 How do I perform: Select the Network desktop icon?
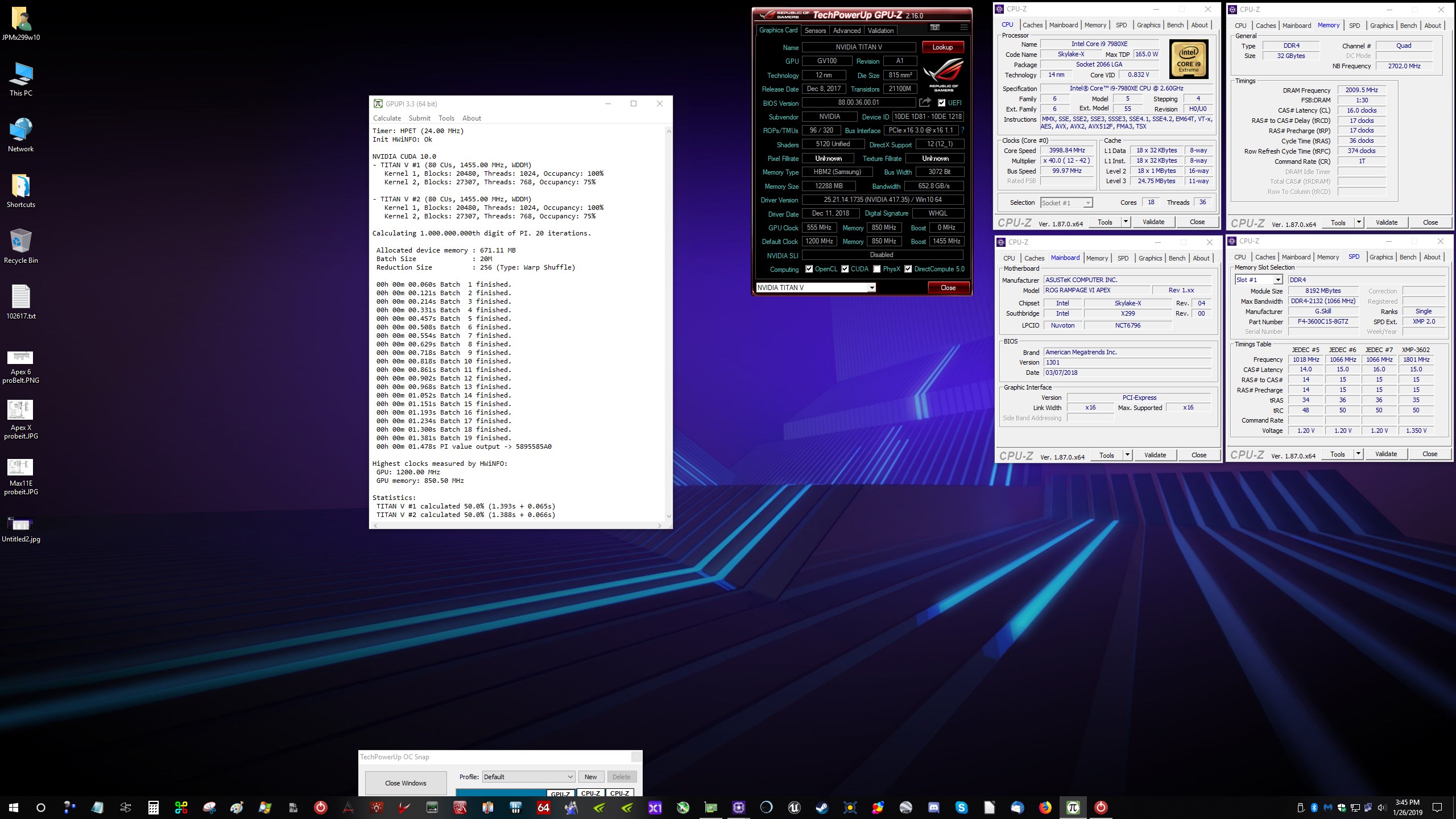(21, 135)
